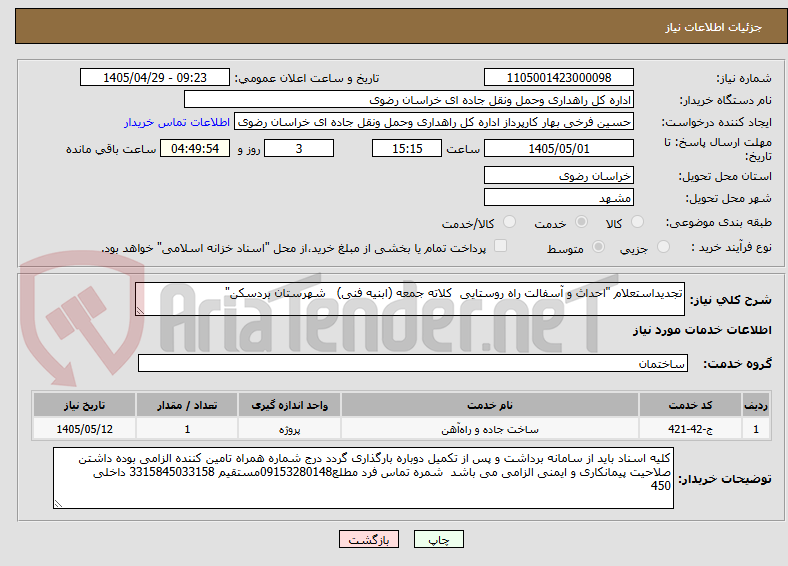
Task: Open اطلاعات تماس خریدار link
Action: click(177, 122)
